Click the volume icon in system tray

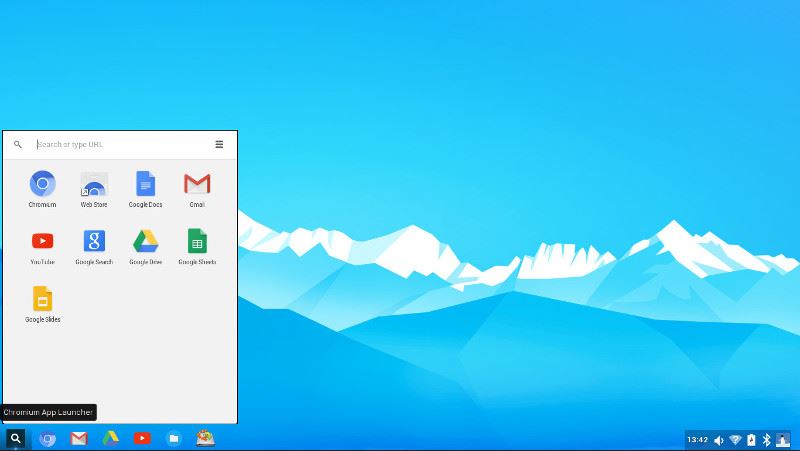(x=718, y=440)
